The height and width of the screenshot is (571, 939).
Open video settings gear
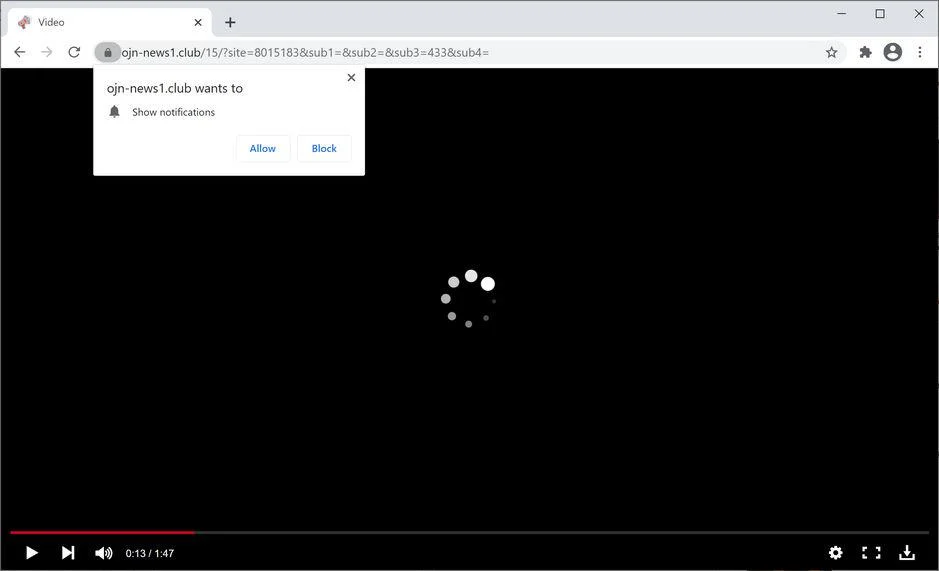835,552
